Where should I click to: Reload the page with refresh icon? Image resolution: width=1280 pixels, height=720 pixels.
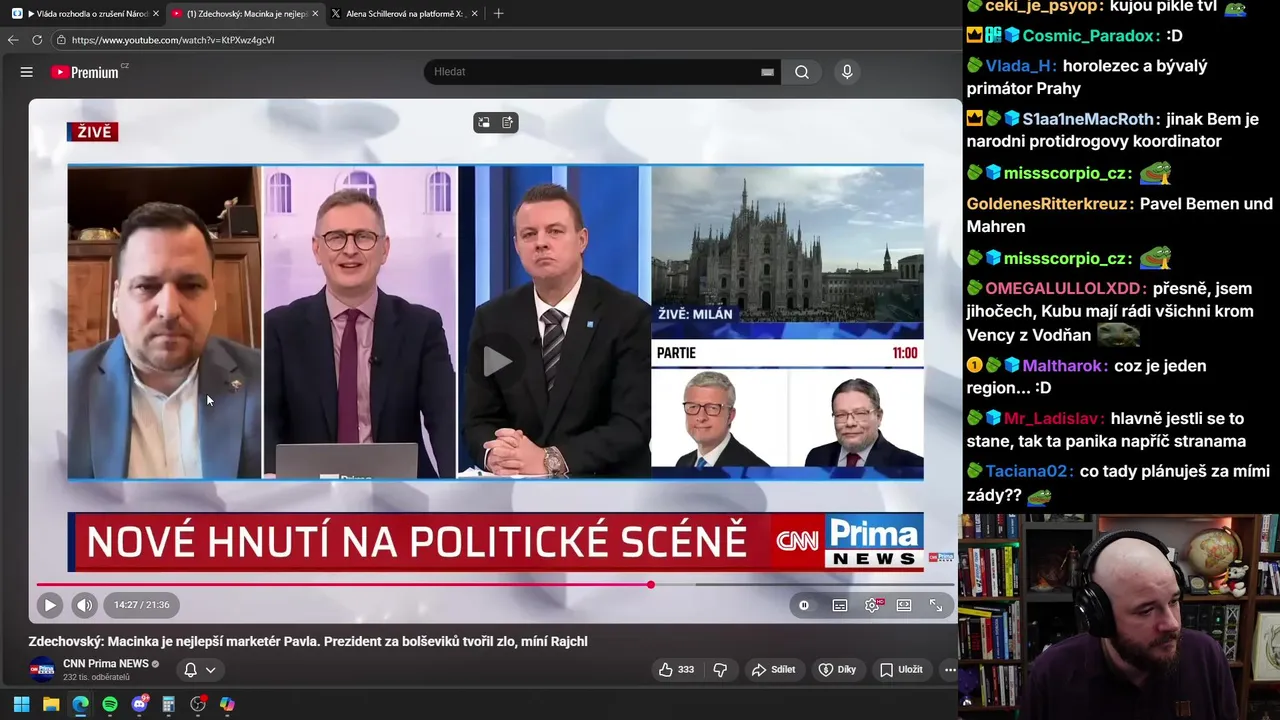click(x=37, y=40)
